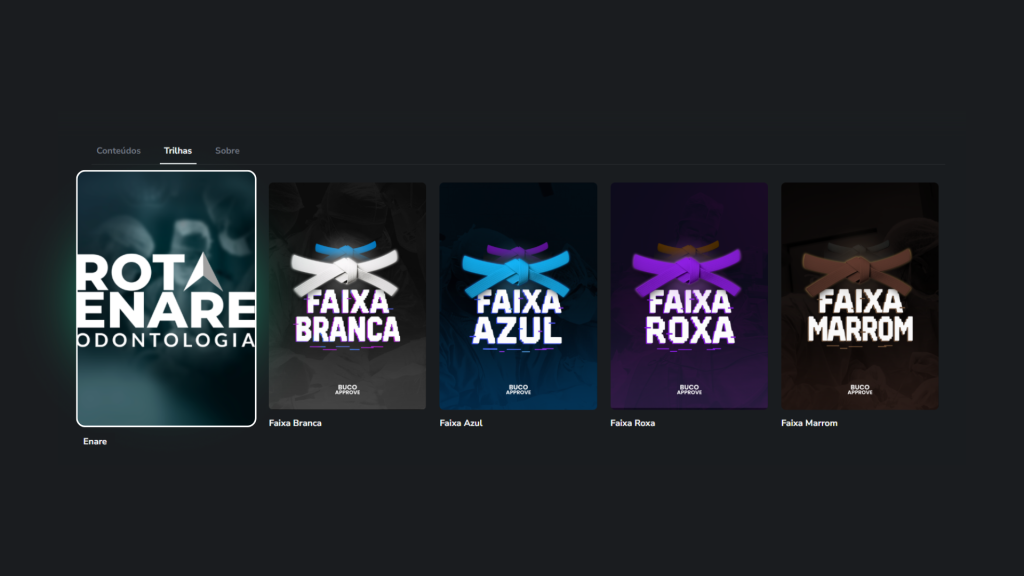
Task: Click the Faixa Branca caption below the card
Action: pyautogui.click(x=295, y=423)
